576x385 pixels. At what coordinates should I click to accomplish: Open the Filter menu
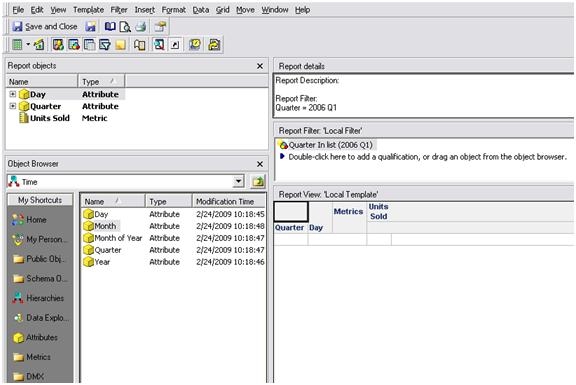tap(119, 10)
